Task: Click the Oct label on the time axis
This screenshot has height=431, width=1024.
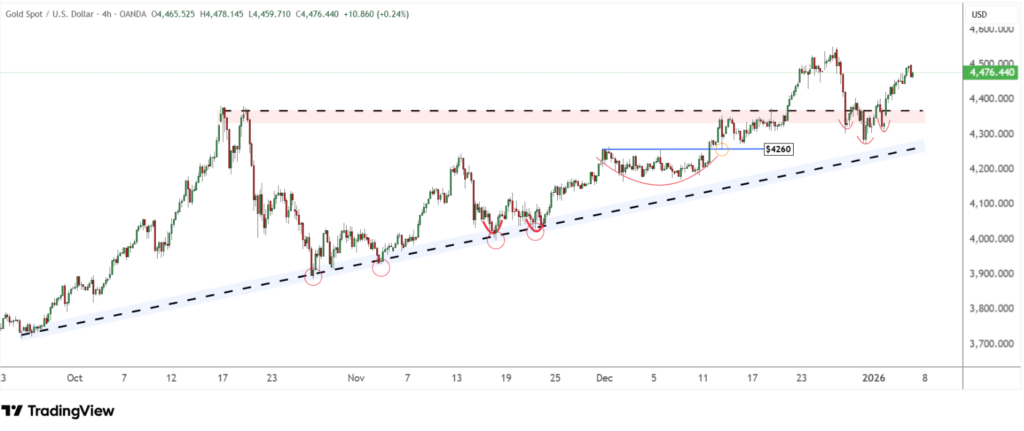Action: click(x=73, y=379)
